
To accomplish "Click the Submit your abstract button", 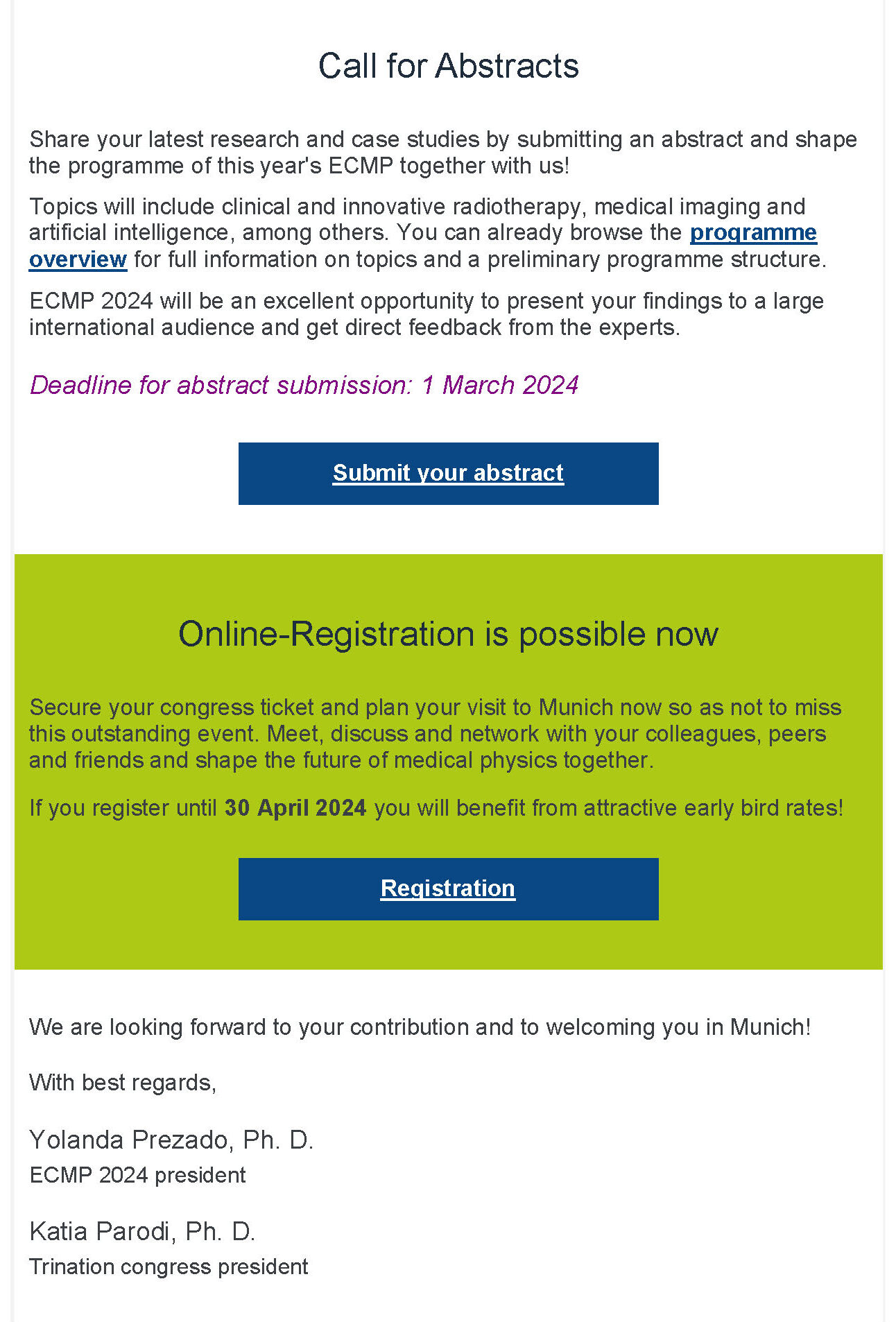I will (448, 473).
